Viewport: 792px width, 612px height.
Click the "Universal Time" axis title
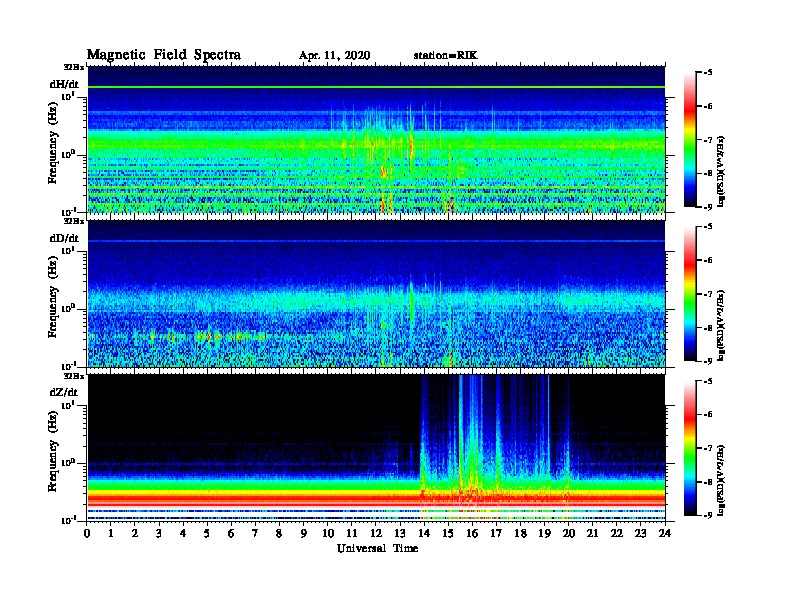(377, 548)
